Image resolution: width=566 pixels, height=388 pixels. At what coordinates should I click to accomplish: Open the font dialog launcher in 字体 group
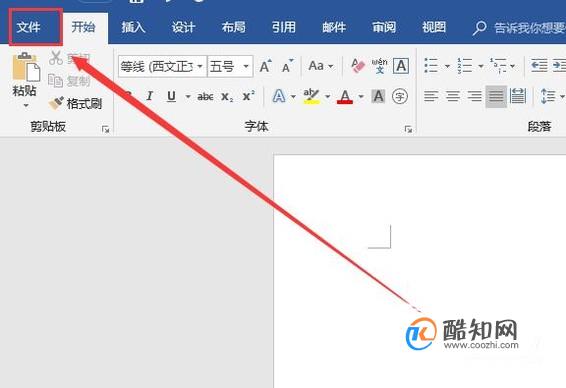[x=408, y=129]
